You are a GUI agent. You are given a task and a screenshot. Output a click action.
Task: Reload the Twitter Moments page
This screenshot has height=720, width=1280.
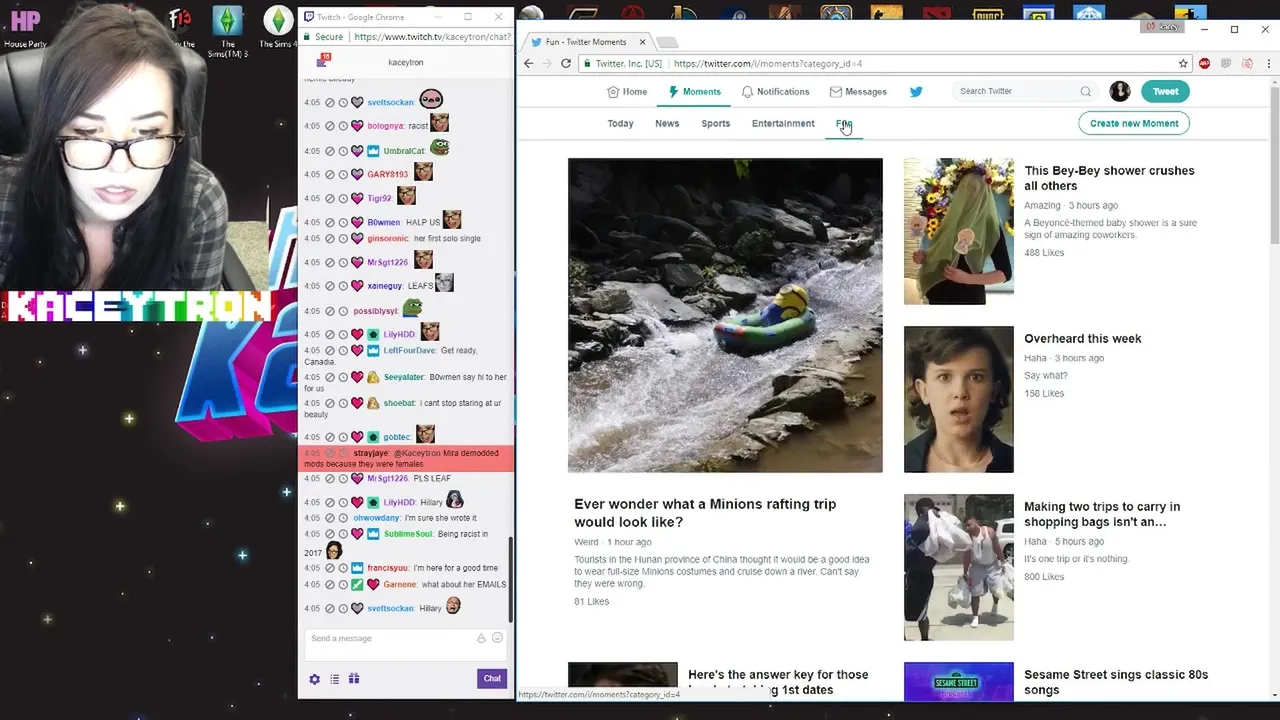(566, 63)
